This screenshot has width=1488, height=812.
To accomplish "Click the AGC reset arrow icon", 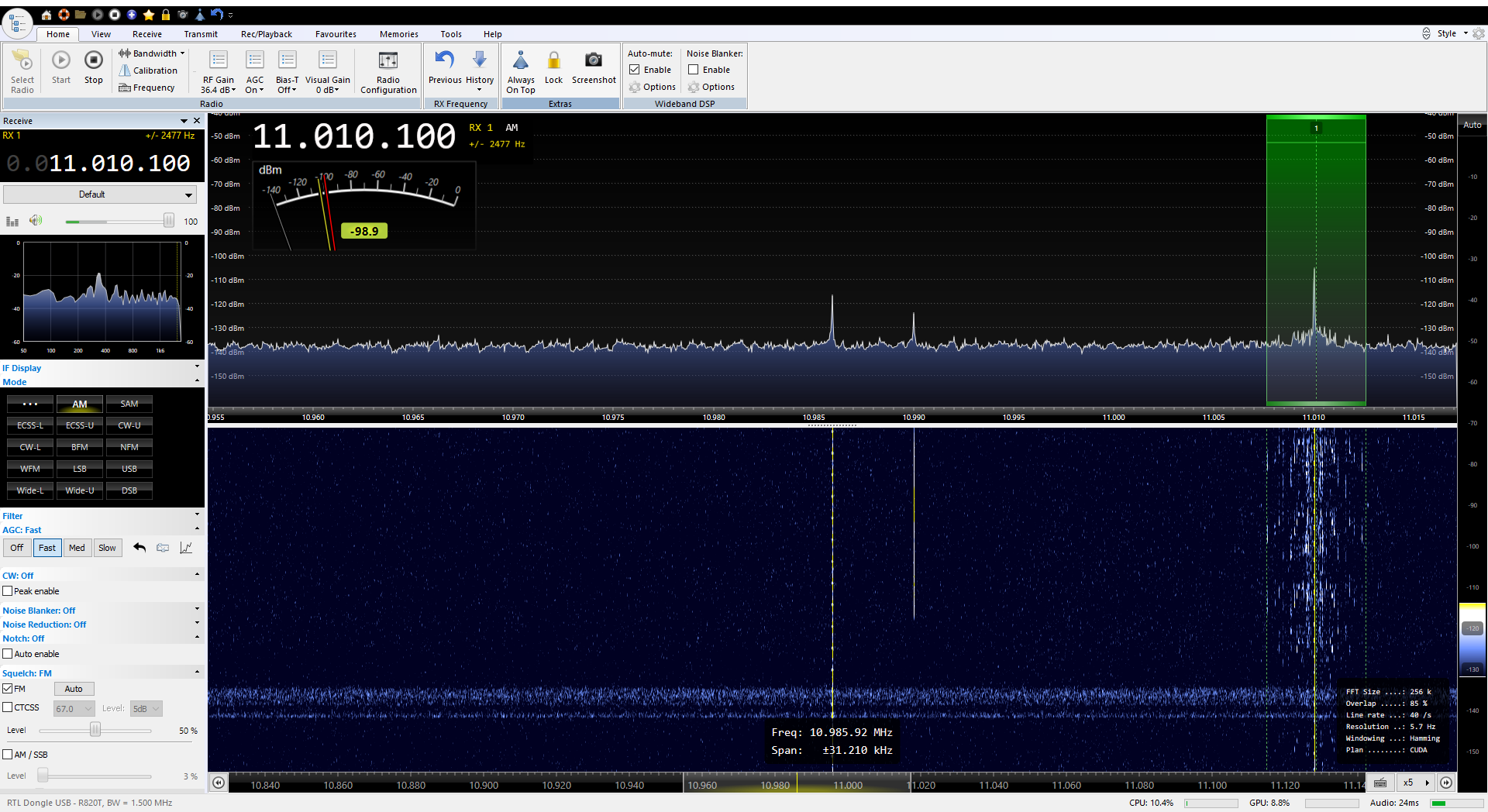I will [x=139, y=548].
